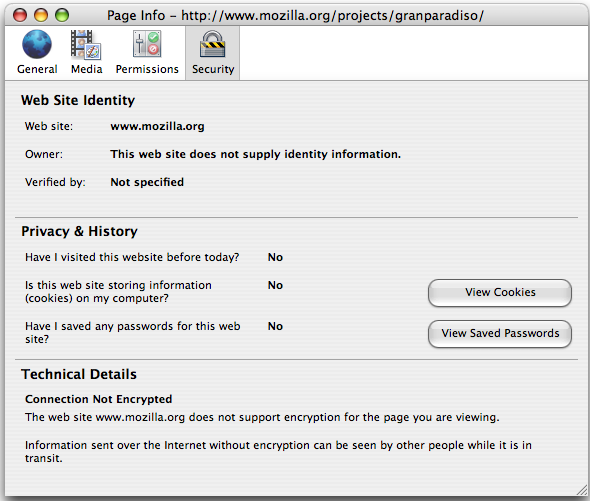Minimize window with yellow button
The width and height of the screenshot is (590, 501).
pyautogui.click(x=41, y=15)
